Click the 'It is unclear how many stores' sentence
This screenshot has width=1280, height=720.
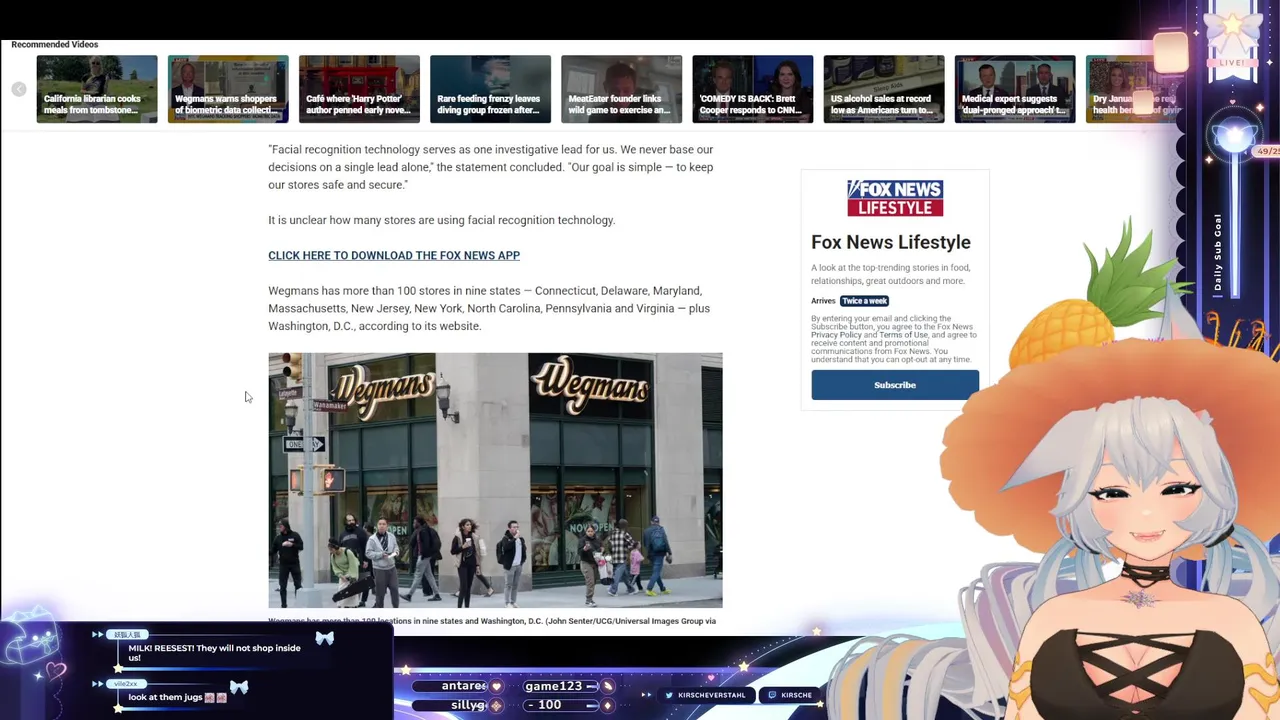441,220
